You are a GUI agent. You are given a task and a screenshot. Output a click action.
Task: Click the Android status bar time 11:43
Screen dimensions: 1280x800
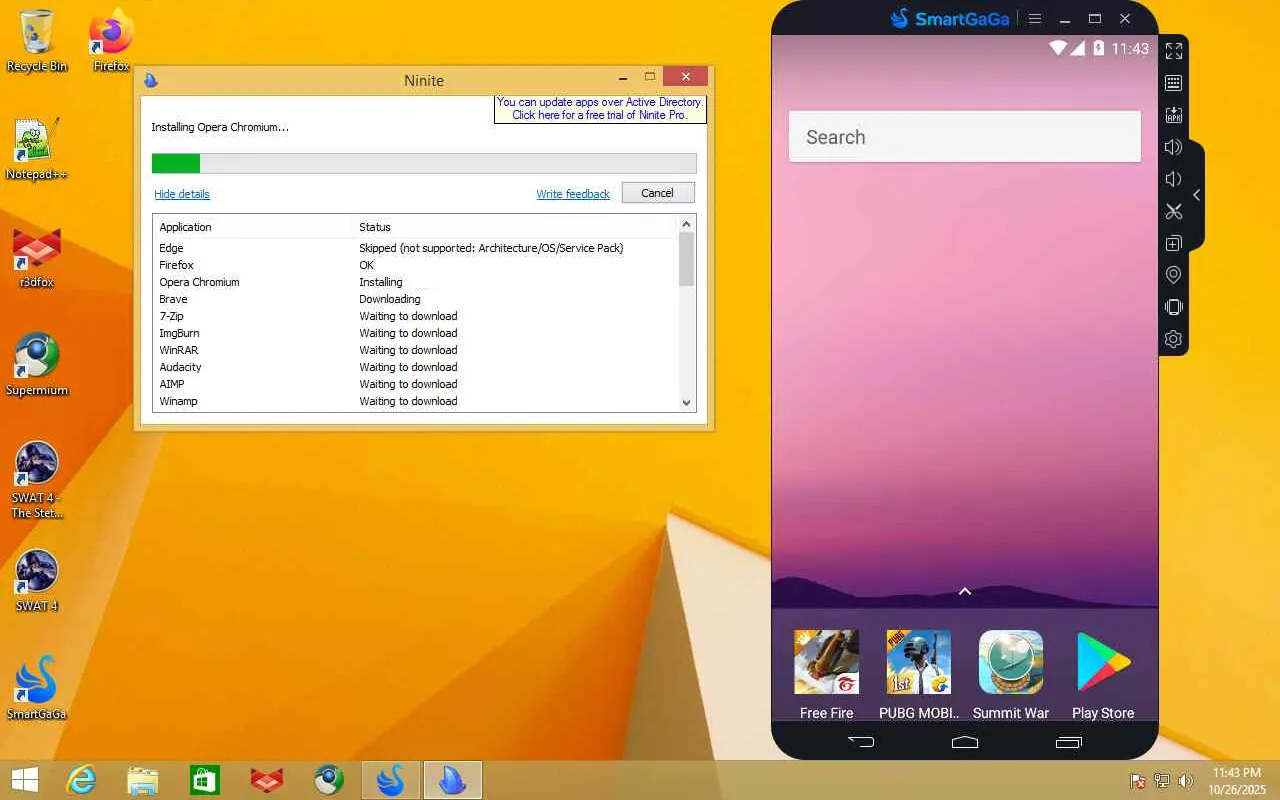pos(1130,48)
